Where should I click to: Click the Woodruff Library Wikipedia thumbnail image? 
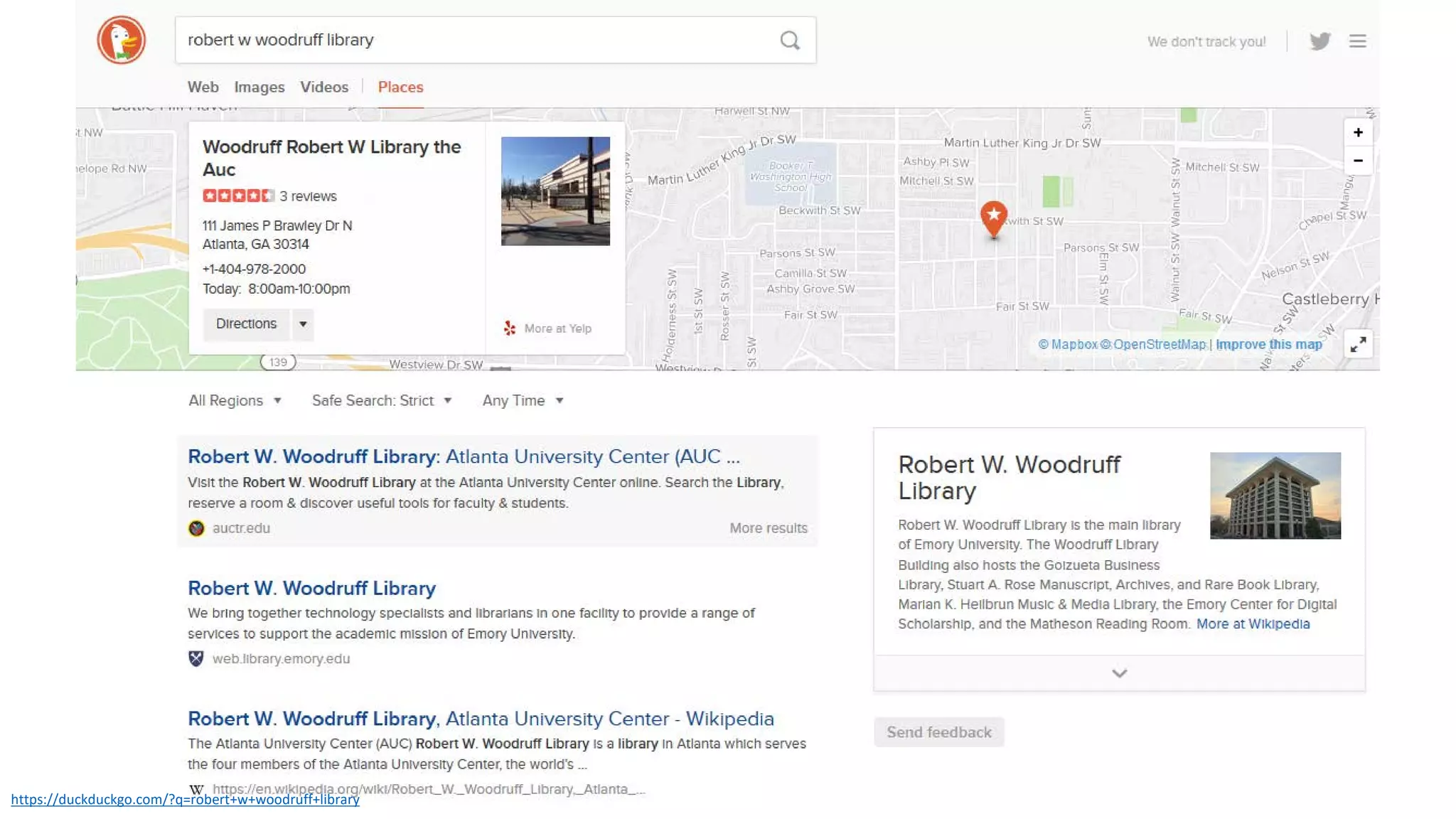point(1275,496)
